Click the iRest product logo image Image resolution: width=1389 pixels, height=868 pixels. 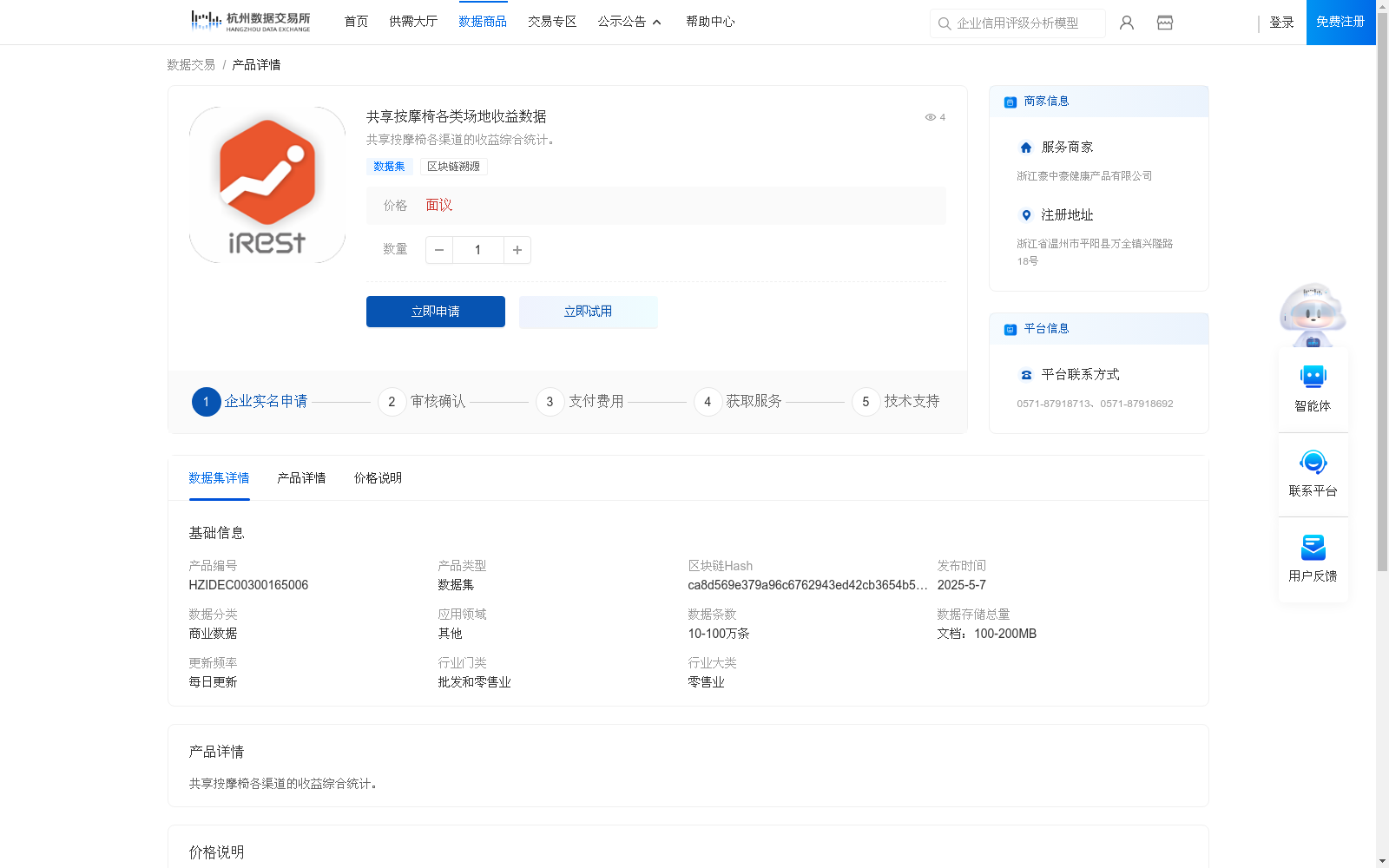coord(267,185)
